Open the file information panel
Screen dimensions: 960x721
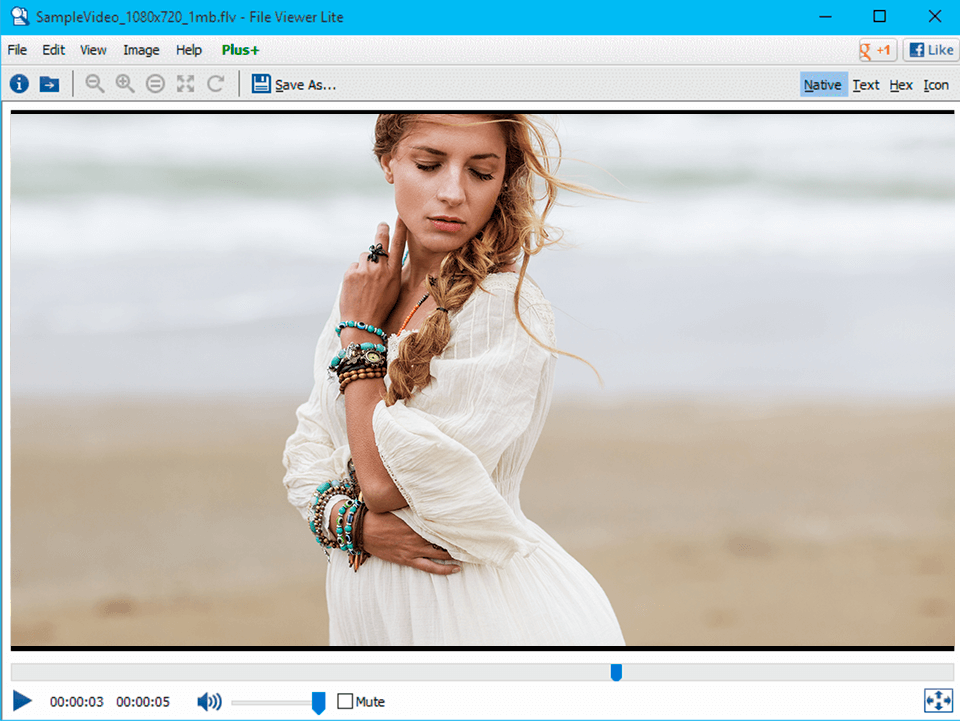point(18,84)
